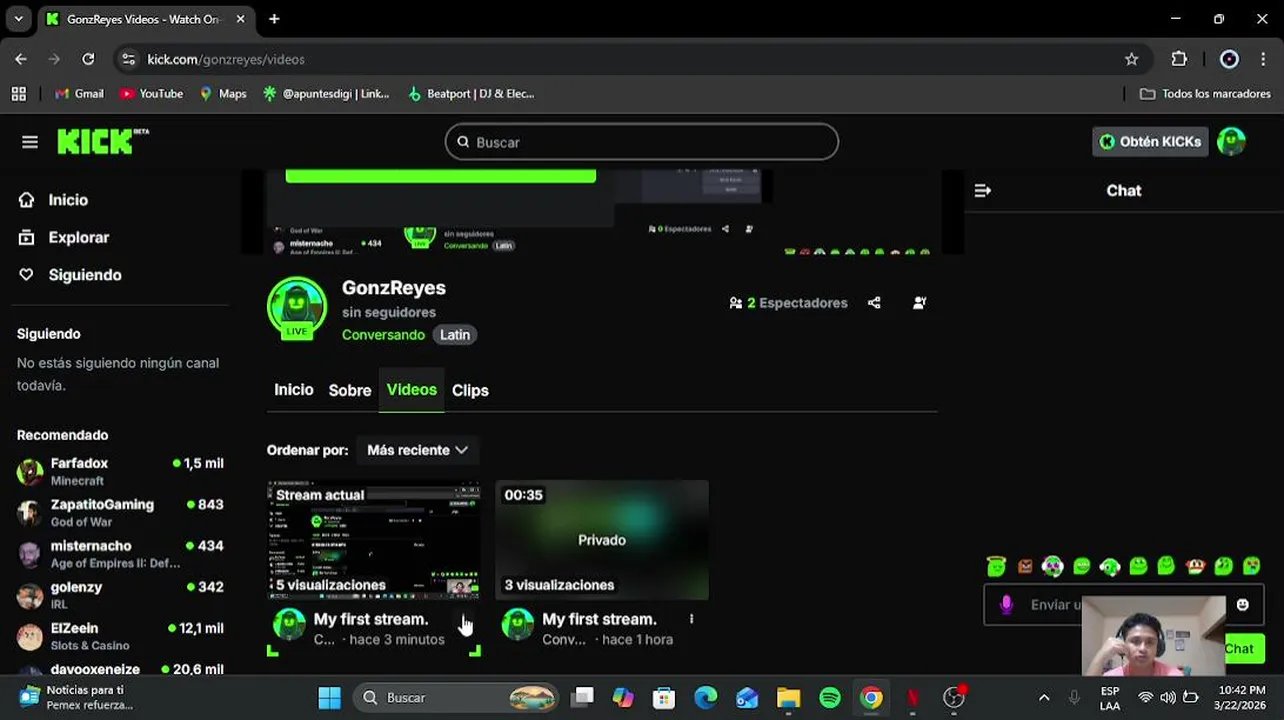Click the address bar URL
Screen dimensions: 1284x720
[226, 59]
